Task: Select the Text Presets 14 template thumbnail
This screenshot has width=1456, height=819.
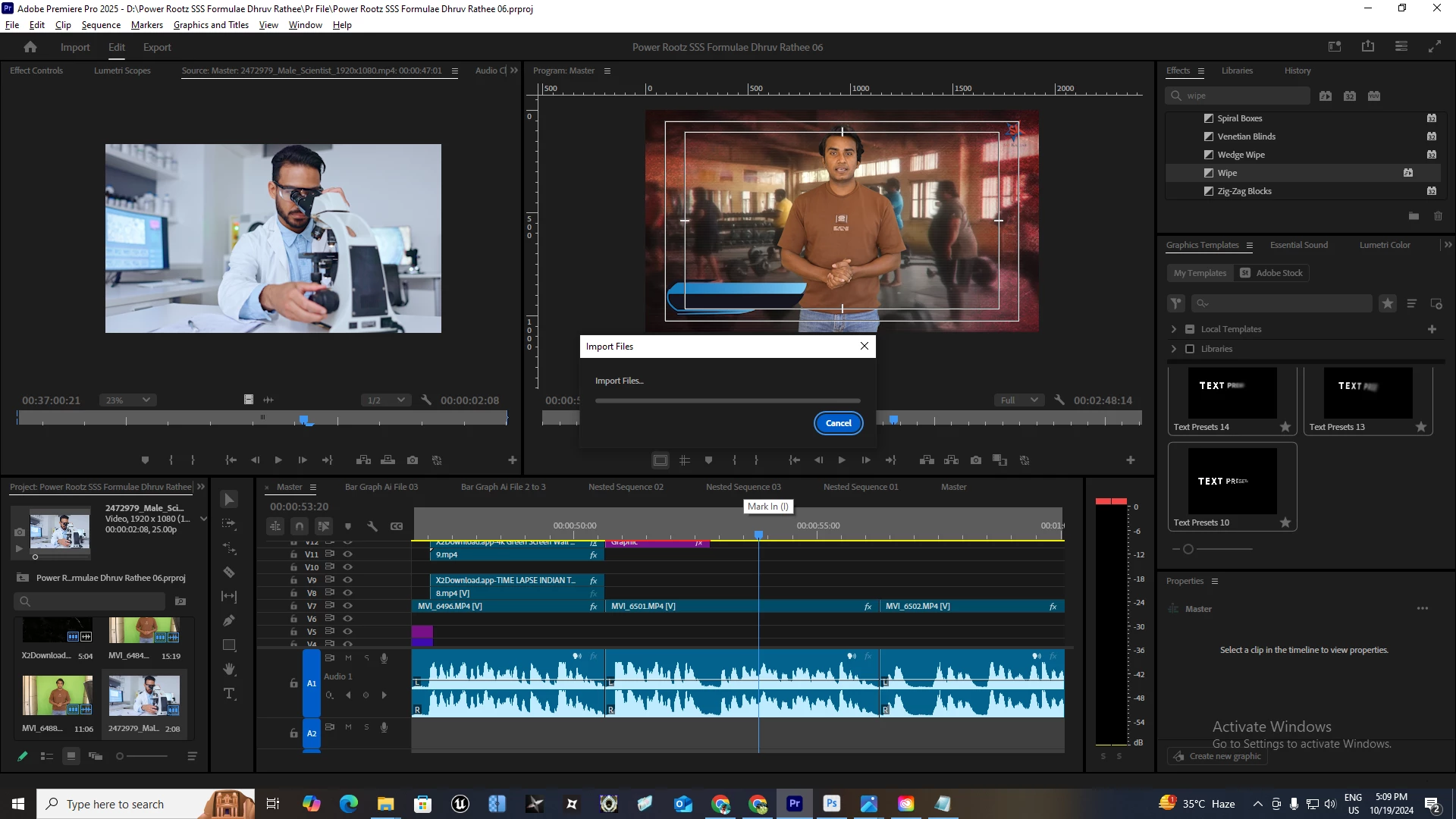Action: point(1232,394)
